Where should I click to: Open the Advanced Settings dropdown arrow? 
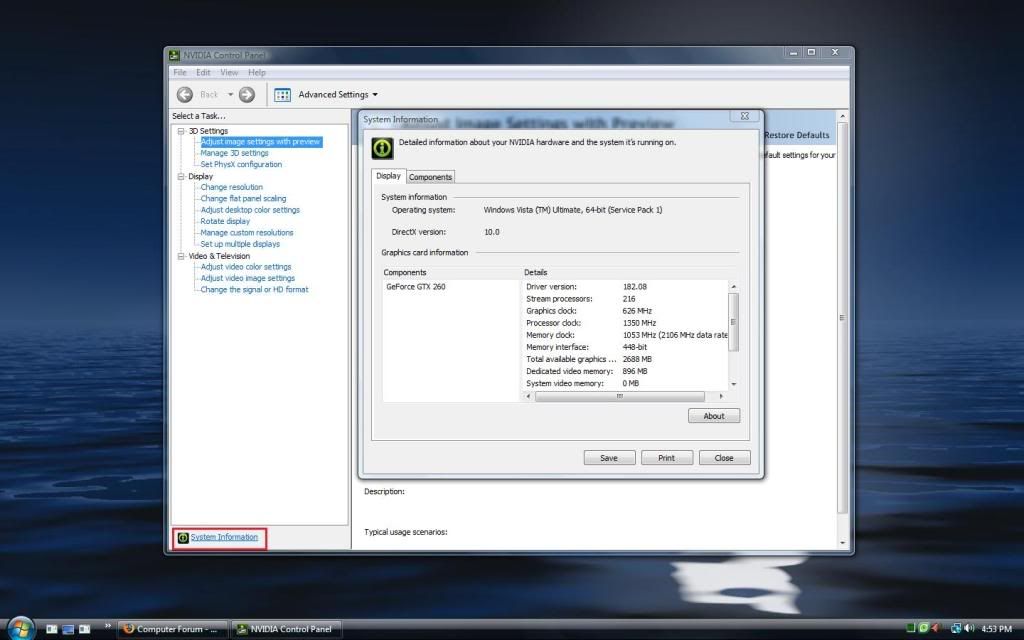click(375, 95)
